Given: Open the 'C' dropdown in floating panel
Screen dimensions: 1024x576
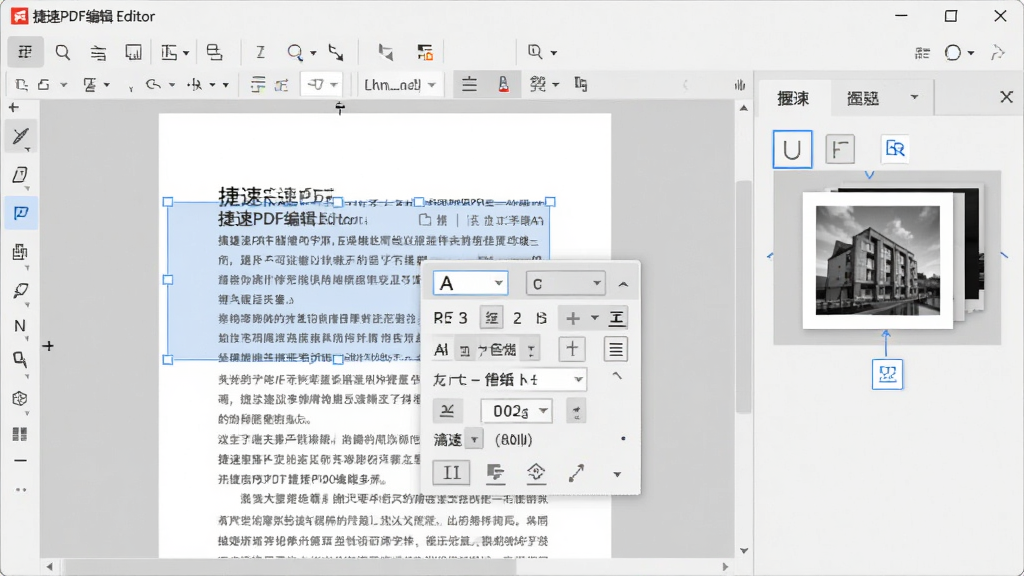Looking at the screenshot, I should tap(566, 283).
